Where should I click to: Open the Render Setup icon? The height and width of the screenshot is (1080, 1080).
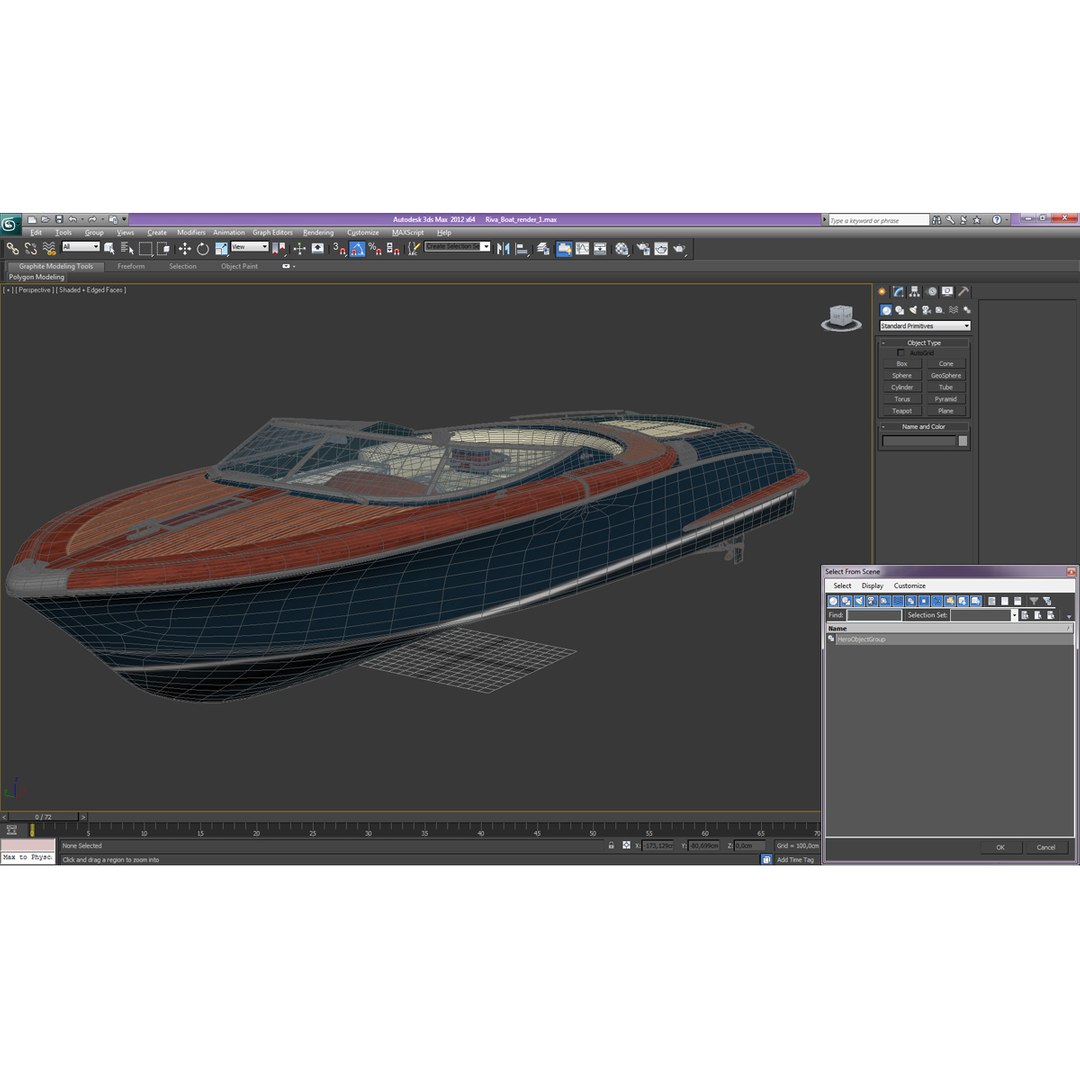tap(643, 249)
